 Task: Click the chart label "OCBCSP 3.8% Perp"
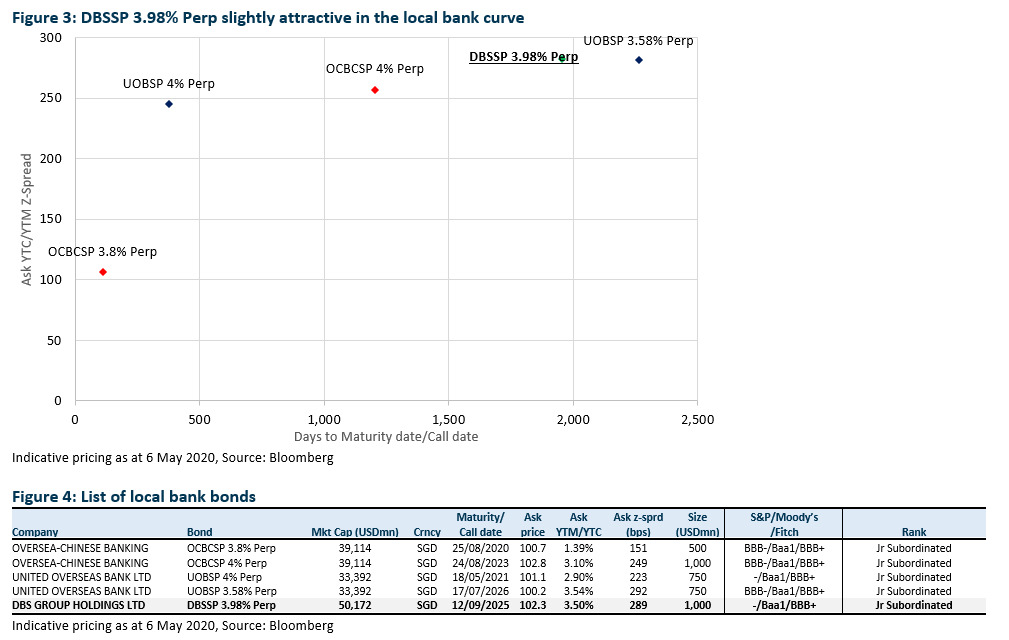pos(102,251)
